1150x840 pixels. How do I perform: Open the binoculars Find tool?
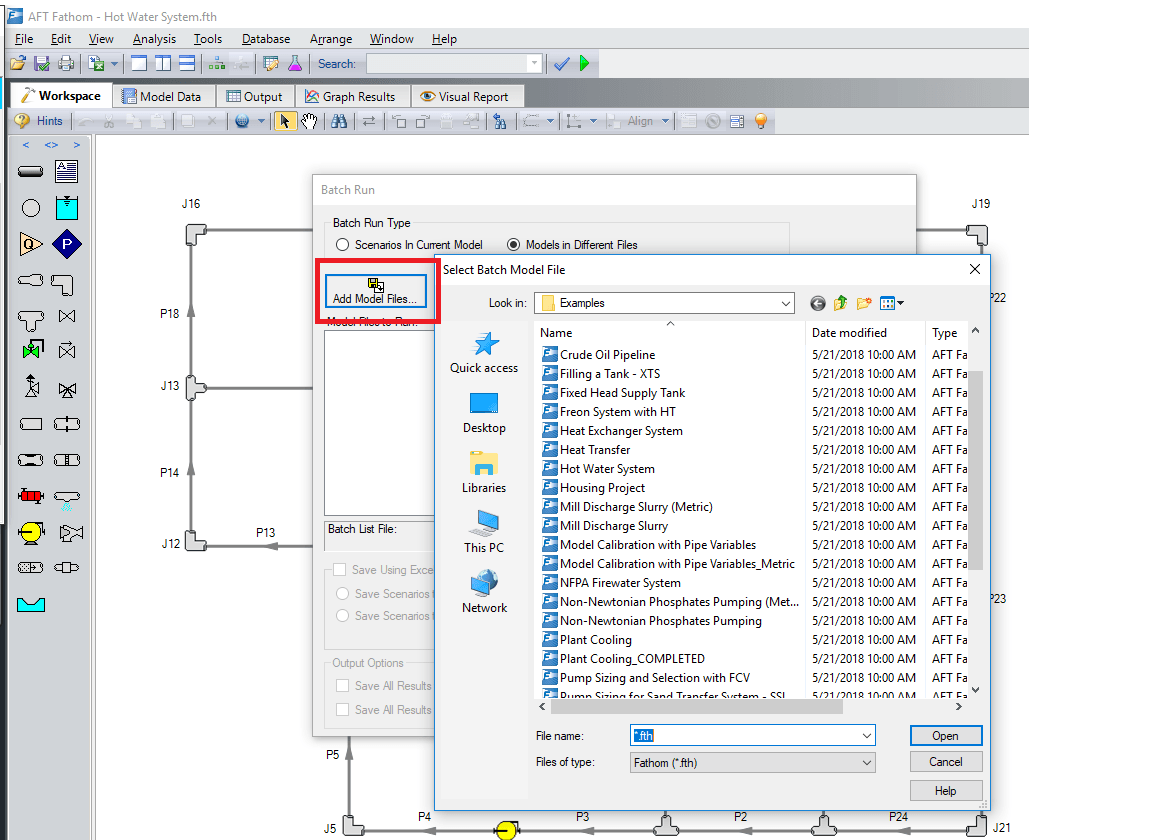(339, 121)
